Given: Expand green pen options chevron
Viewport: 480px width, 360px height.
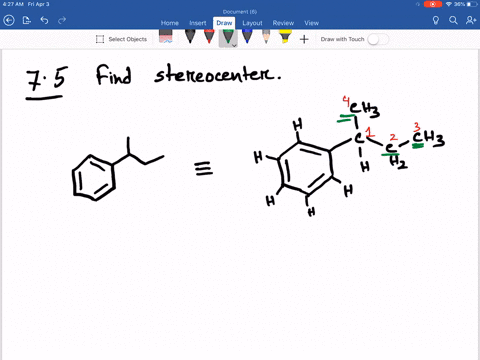Looking at the screenshot, I should pos(234,45).
